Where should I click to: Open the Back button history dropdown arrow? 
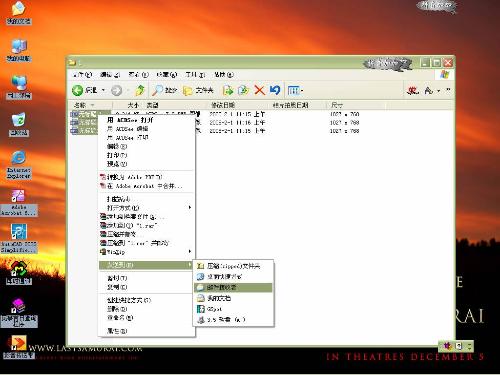[x=103, y=90]
